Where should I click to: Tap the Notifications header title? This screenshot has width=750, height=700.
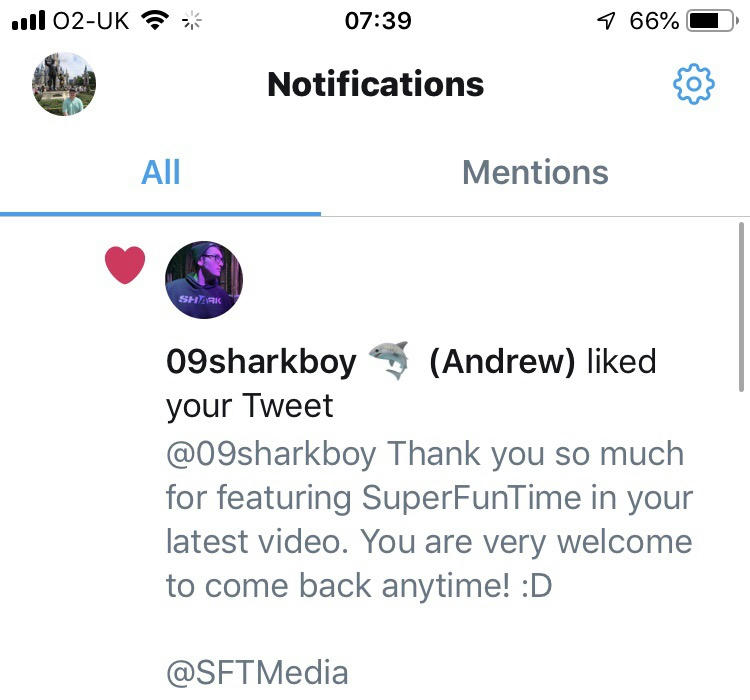(x=375, y=84)
